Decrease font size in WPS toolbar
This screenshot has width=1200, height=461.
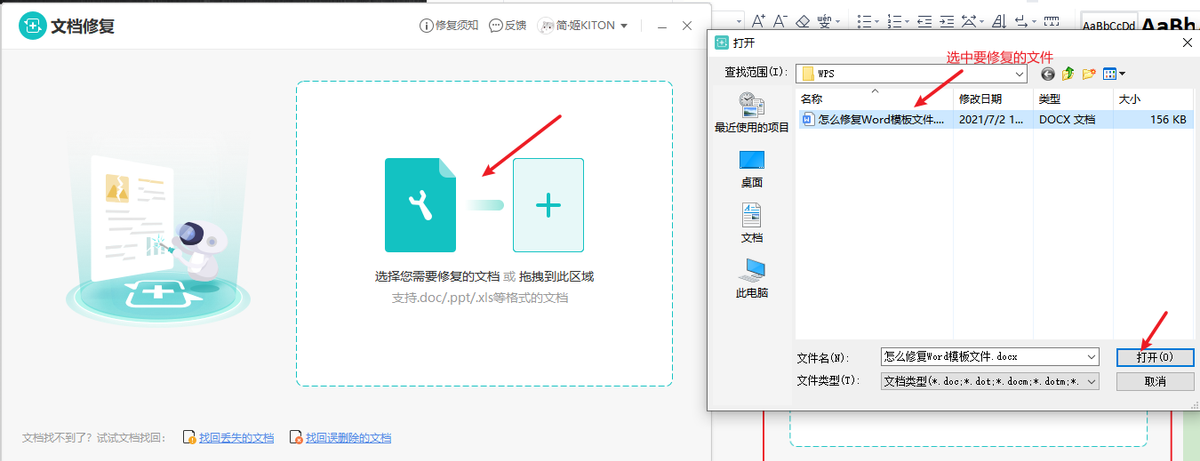coord(780,20)
